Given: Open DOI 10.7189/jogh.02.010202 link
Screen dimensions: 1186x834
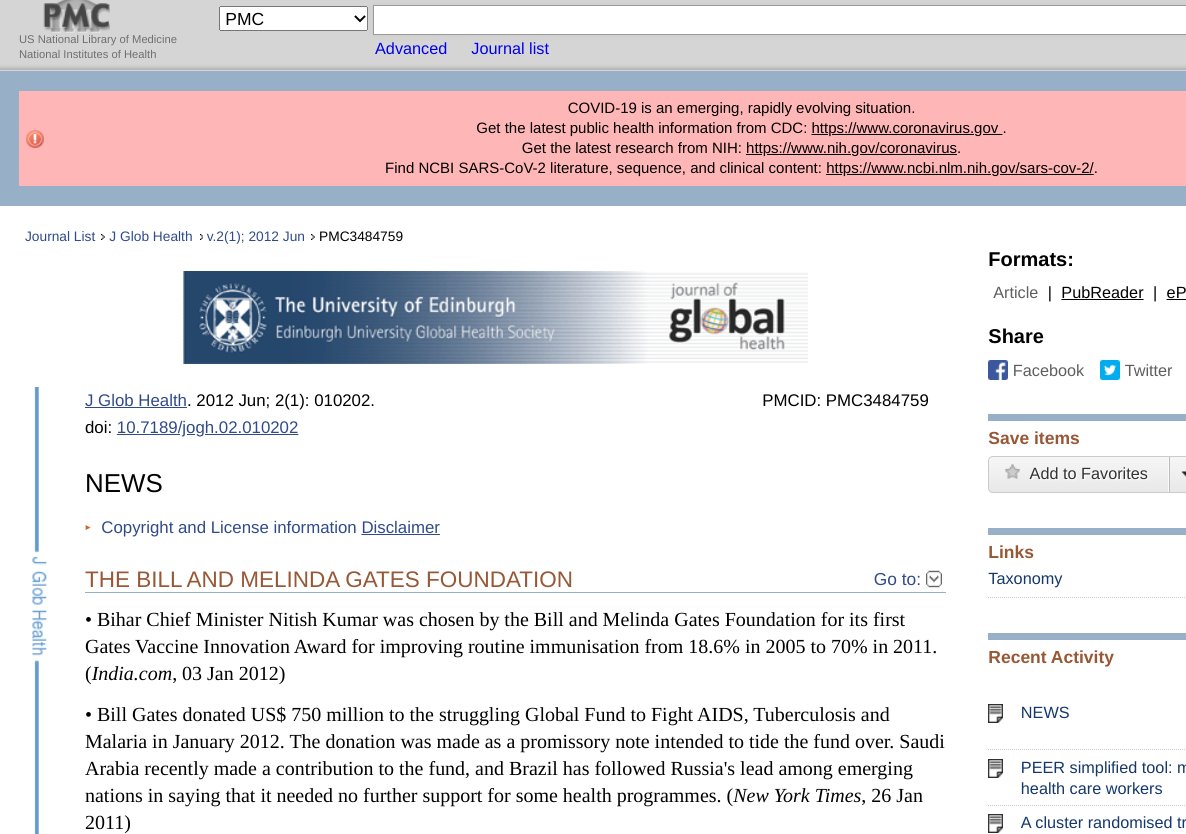Looking at the screenshot, I should [207, 428].
